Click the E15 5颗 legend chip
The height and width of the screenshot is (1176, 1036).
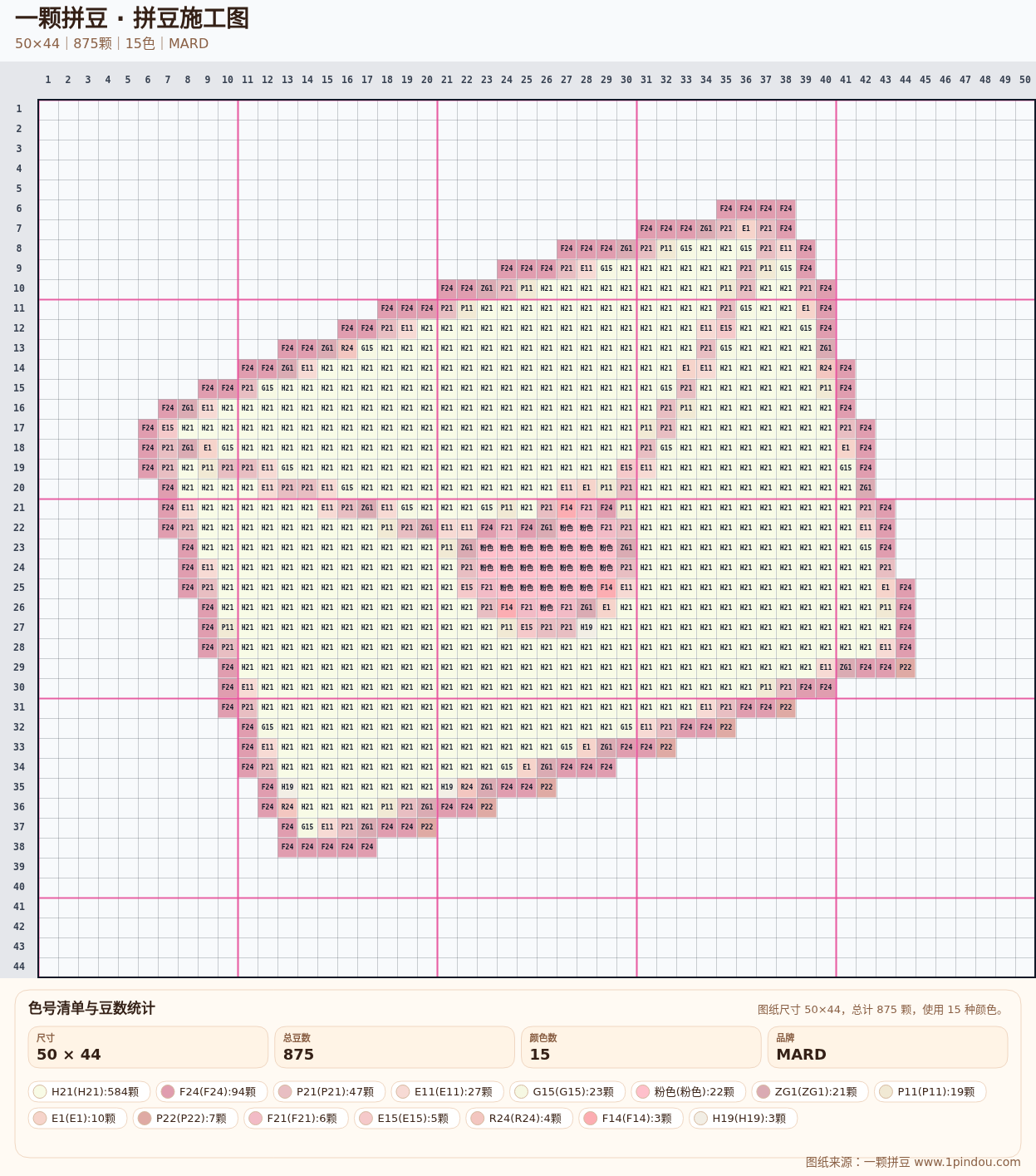pos(407,1118)
